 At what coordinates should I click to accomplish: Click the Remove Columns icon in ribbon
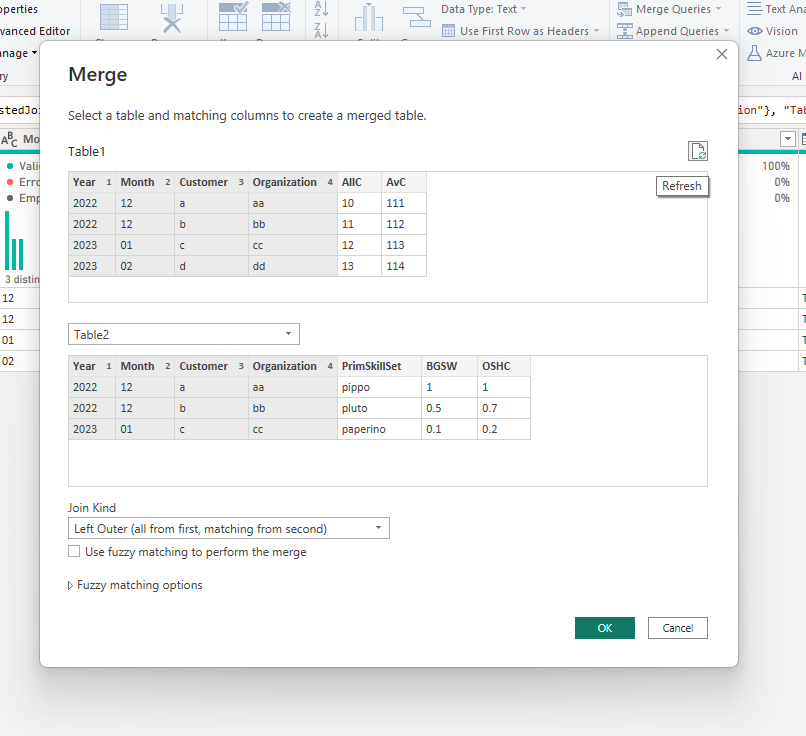[x=172, y=18]
